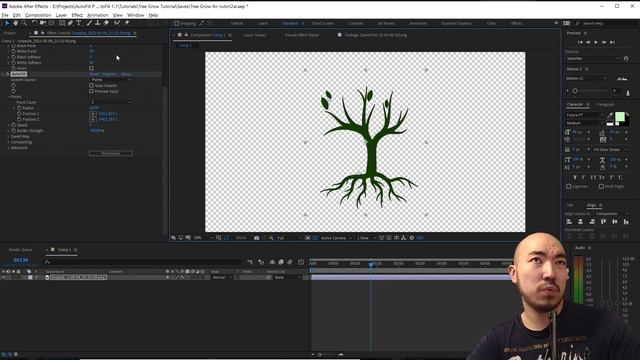This screenshot has height=360, width=640.
Task: Jump to first frame in Preview
Action: (x=580, y=42)
